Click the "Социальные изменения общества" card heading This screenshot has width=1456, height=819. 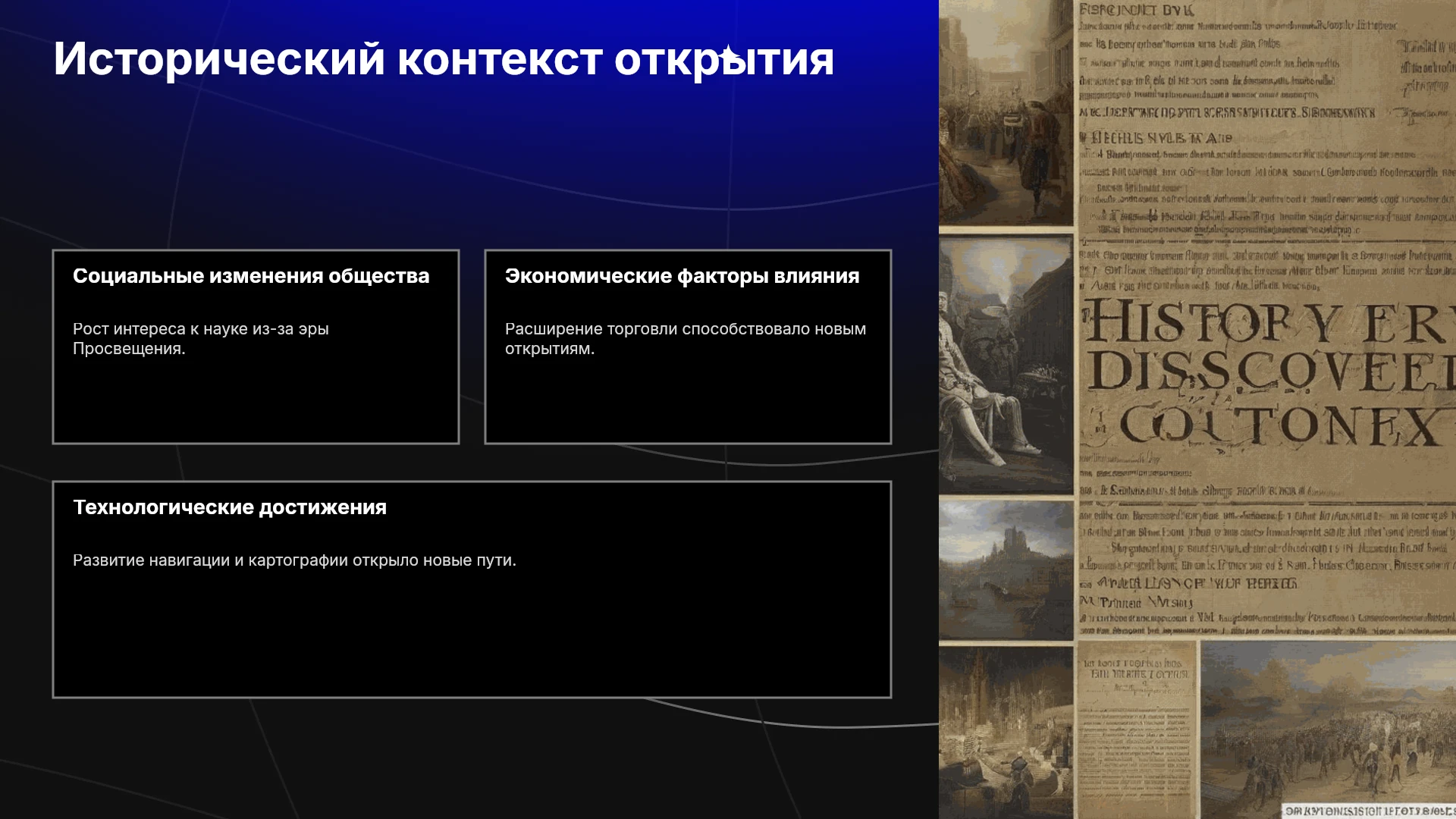pyautogui.click(x=251, y=276)
